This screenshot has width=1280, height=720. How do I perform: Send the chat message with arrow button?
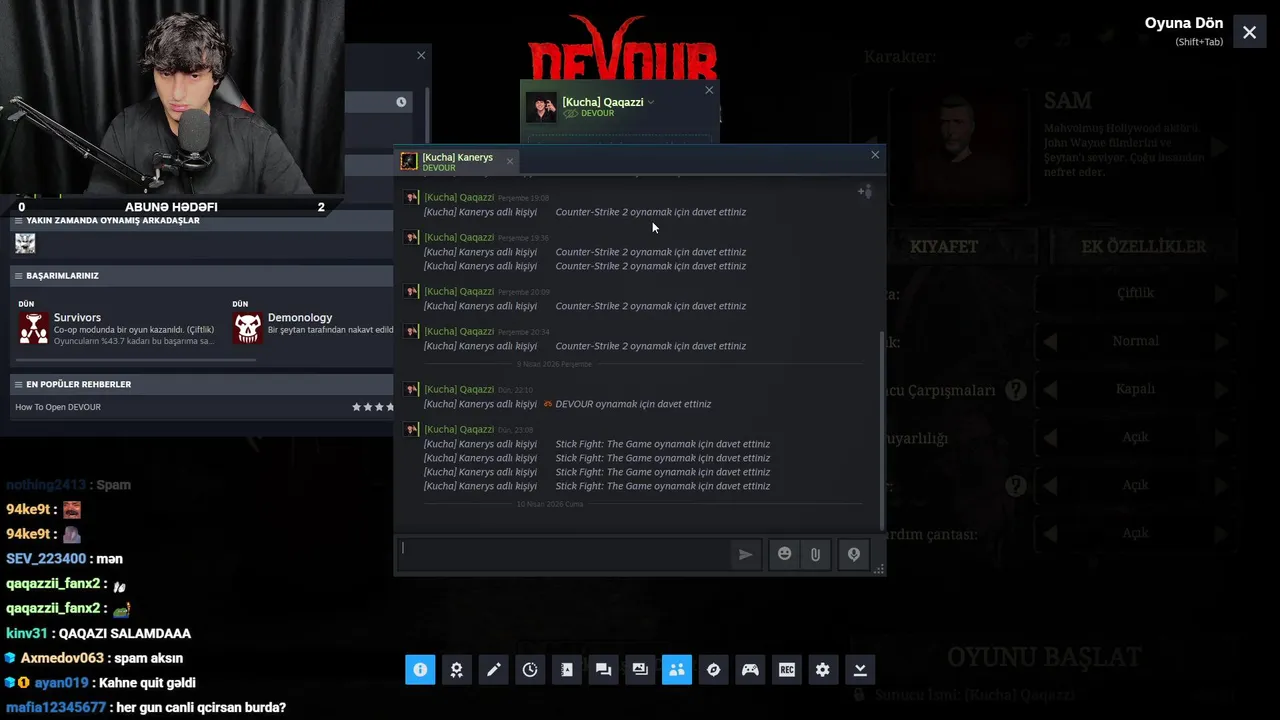tap(745, 554)
